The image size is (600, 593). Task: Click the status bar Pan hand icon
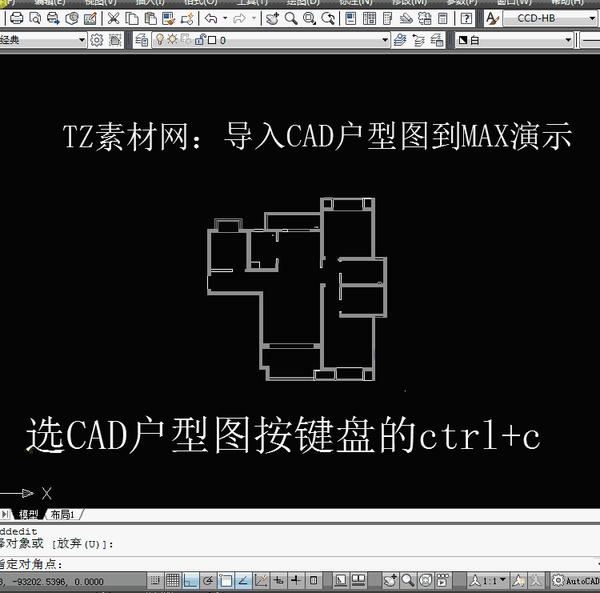point(390,581)
